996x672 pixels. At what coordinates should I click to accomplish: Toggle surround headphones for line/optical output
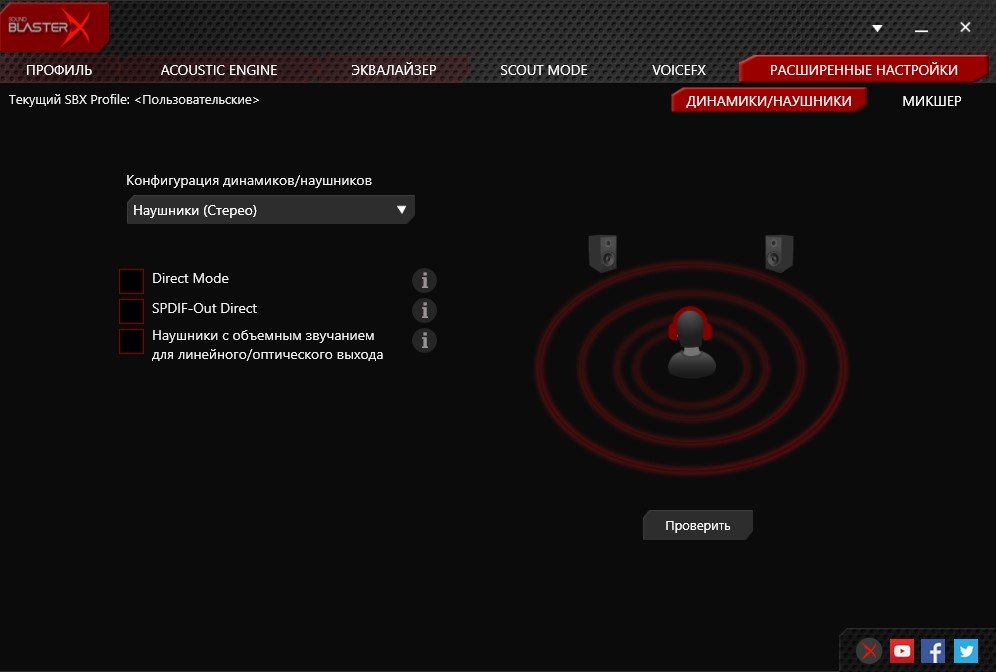tap(131, 341)
